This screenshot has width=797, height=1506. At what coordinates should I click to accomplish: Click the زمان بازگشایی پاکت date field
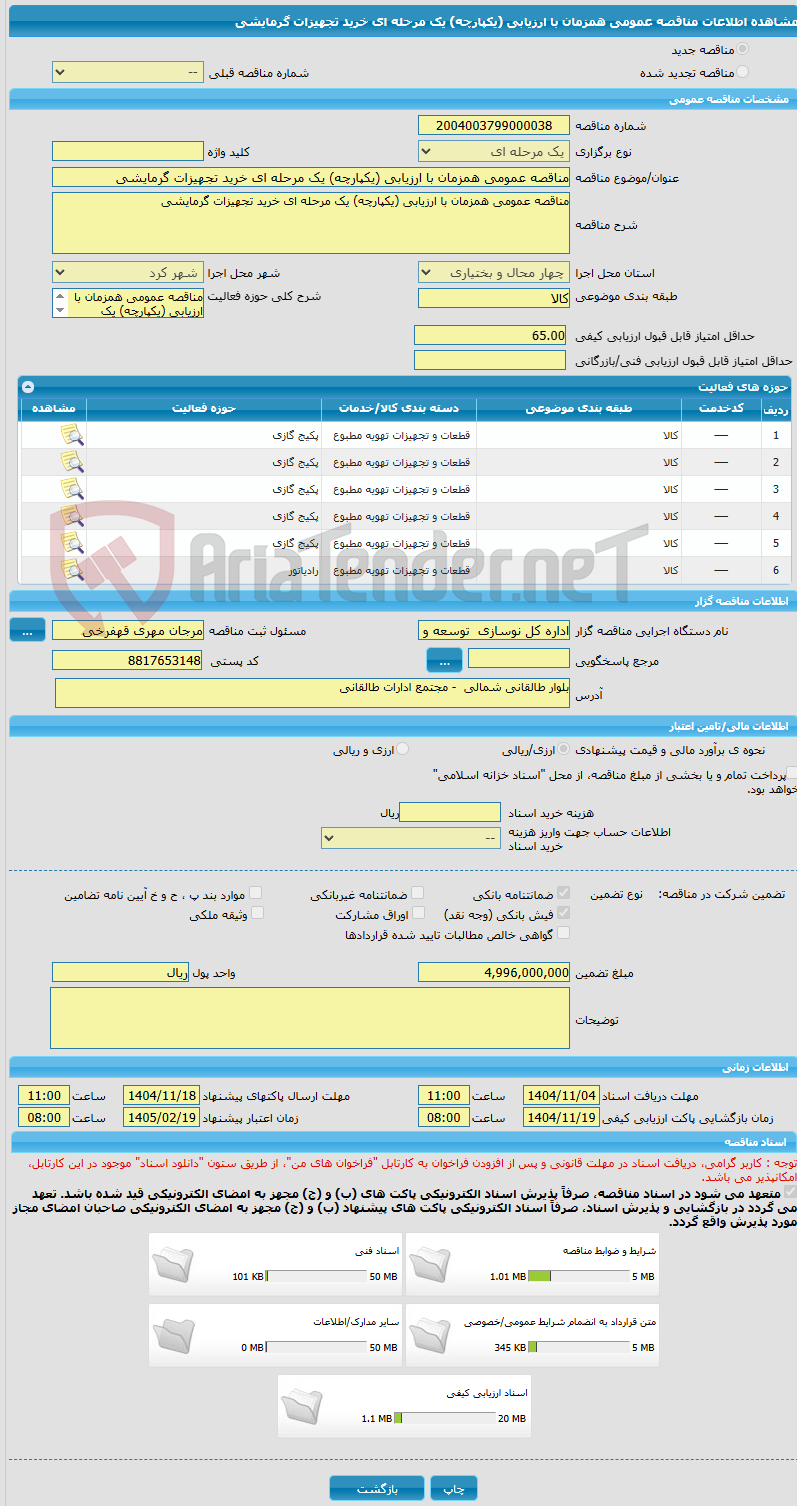561,1117
